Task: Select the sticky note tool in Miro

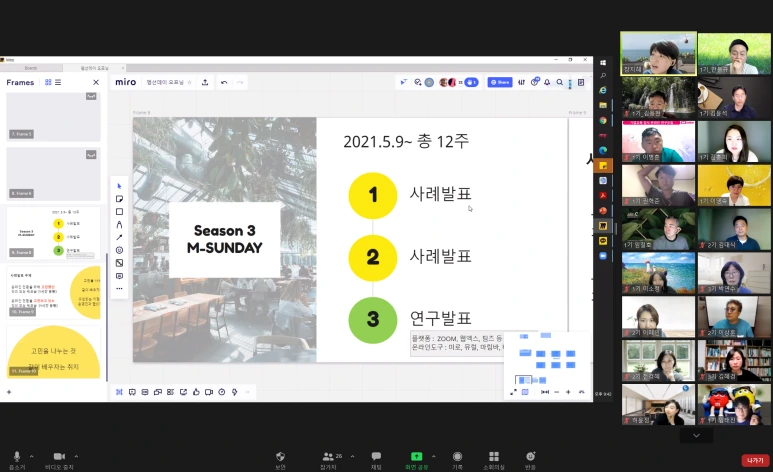Action: coord(119,199)
